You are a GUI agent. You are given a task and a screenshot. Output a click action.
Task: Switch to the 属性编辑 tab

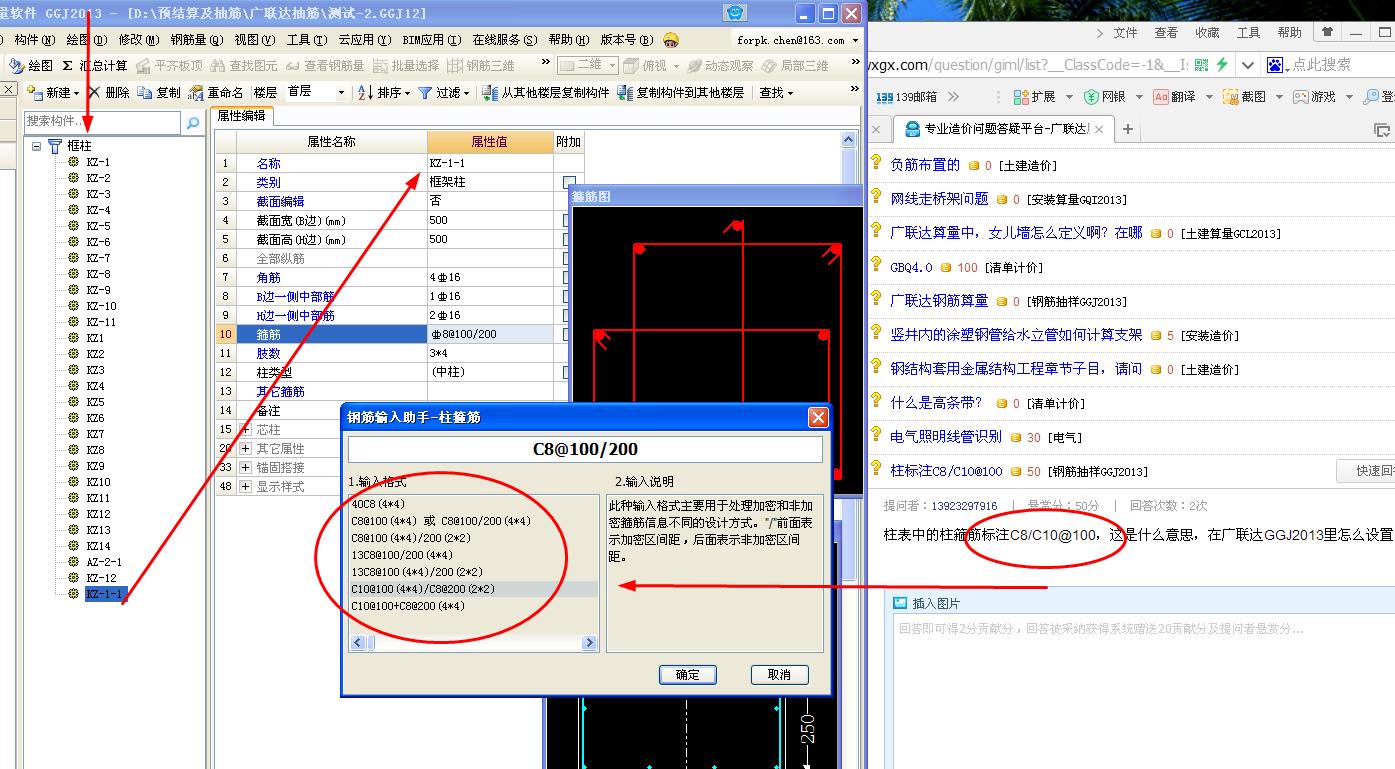pos(242,115)
